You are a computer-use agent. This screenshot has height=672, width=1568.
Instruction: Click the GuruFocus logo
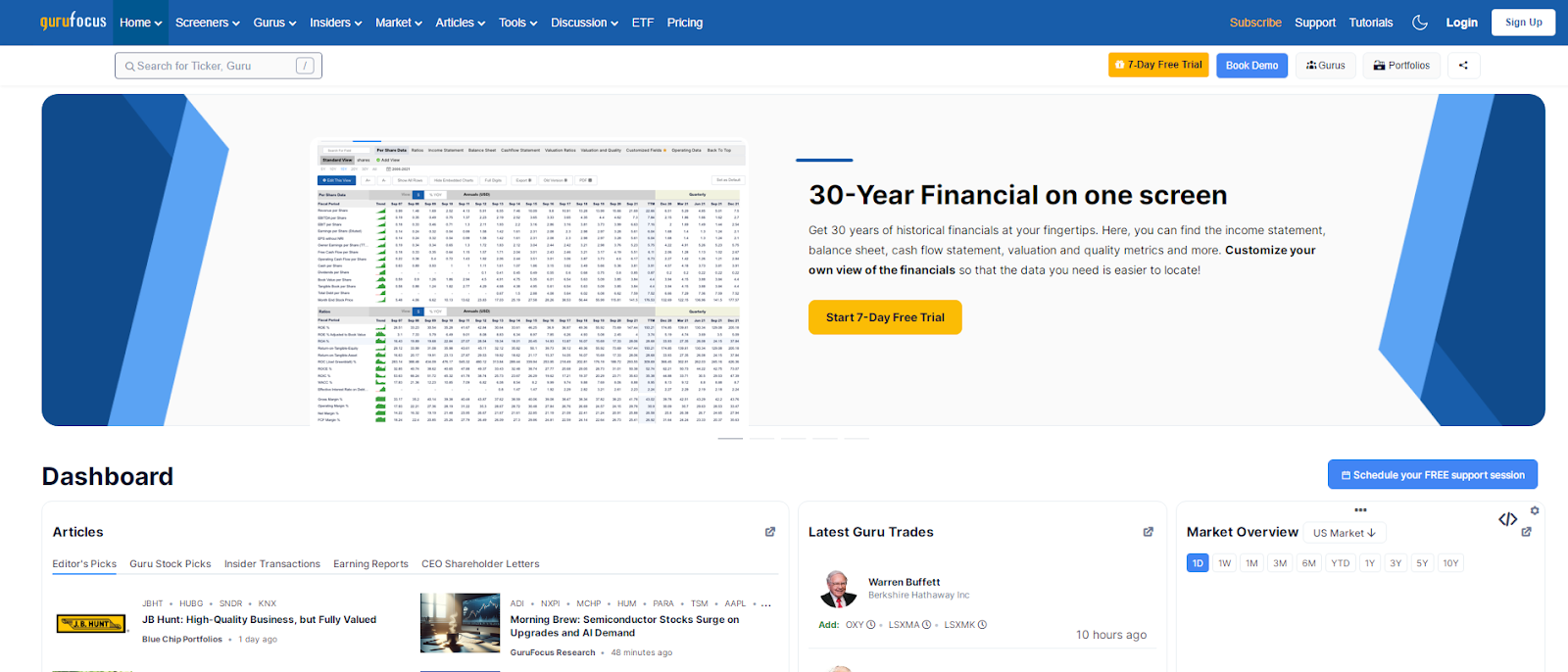pyautogui.click(x=73, y=21)
